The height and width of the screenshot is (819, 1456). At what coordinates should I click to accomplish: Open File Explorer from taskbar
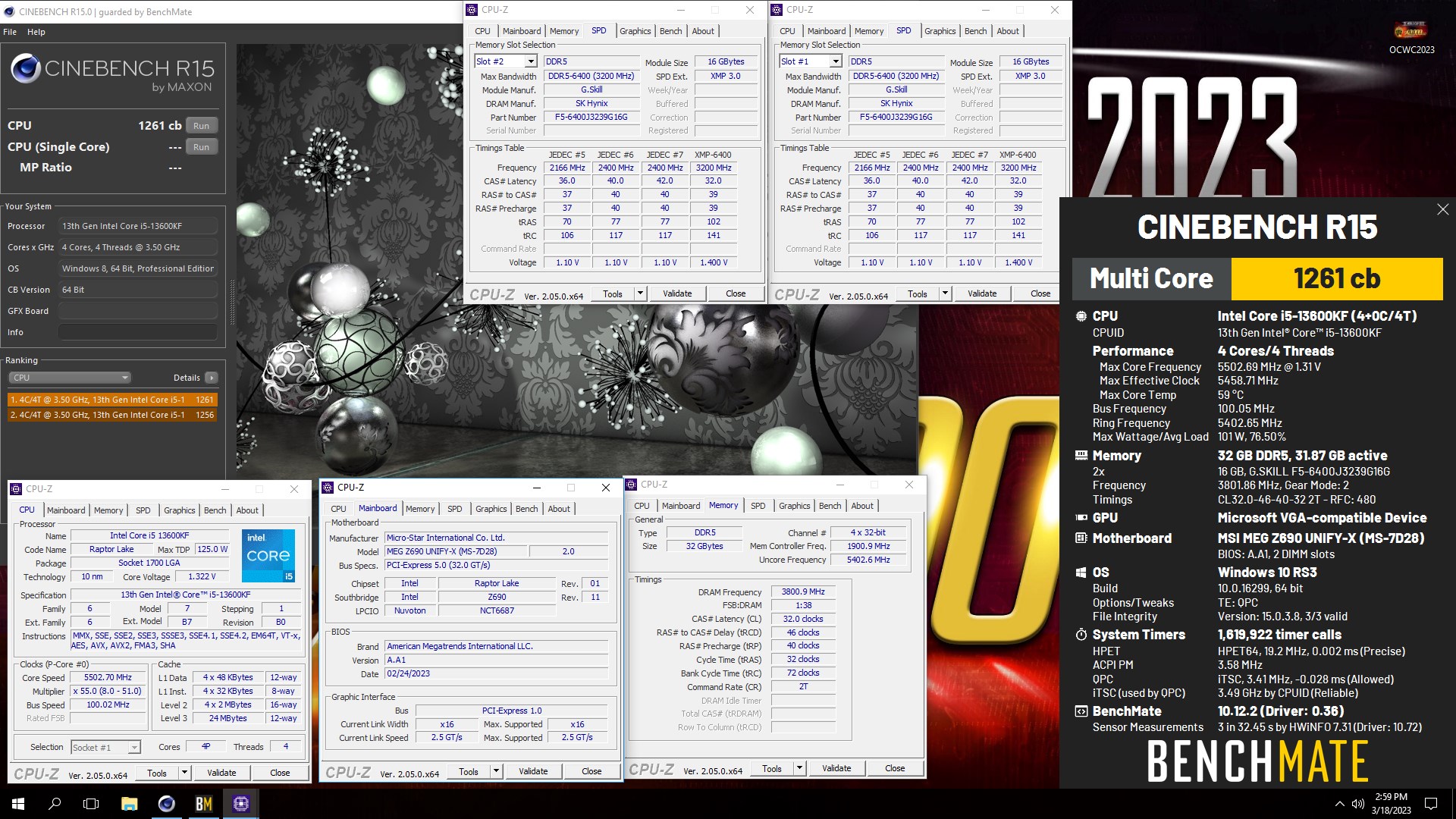129,804
